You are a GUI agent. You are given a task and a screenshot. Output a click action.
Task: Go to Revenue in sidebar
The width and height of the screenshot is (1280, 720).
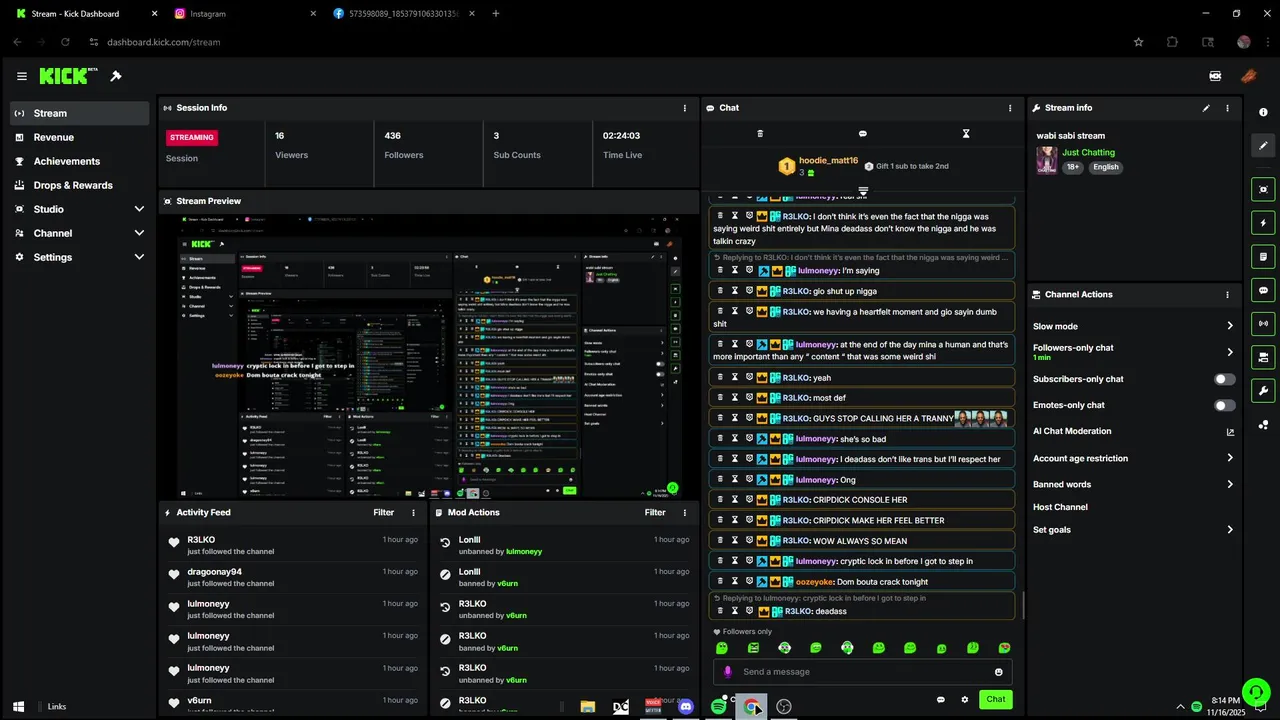(80, 137)
